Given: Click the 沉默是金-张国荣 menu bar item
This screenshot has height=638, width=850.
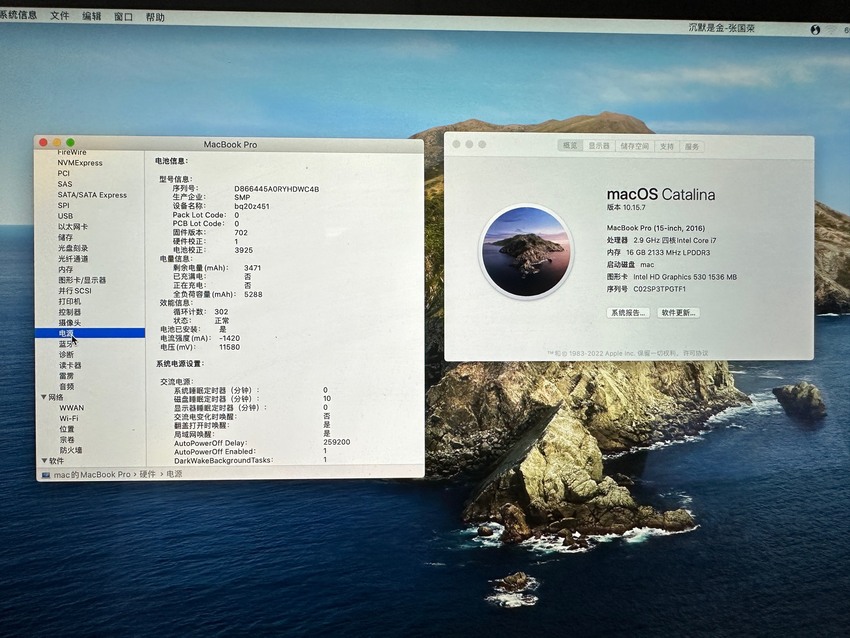Looking at the screenshot, I should (x=722, y=28).
